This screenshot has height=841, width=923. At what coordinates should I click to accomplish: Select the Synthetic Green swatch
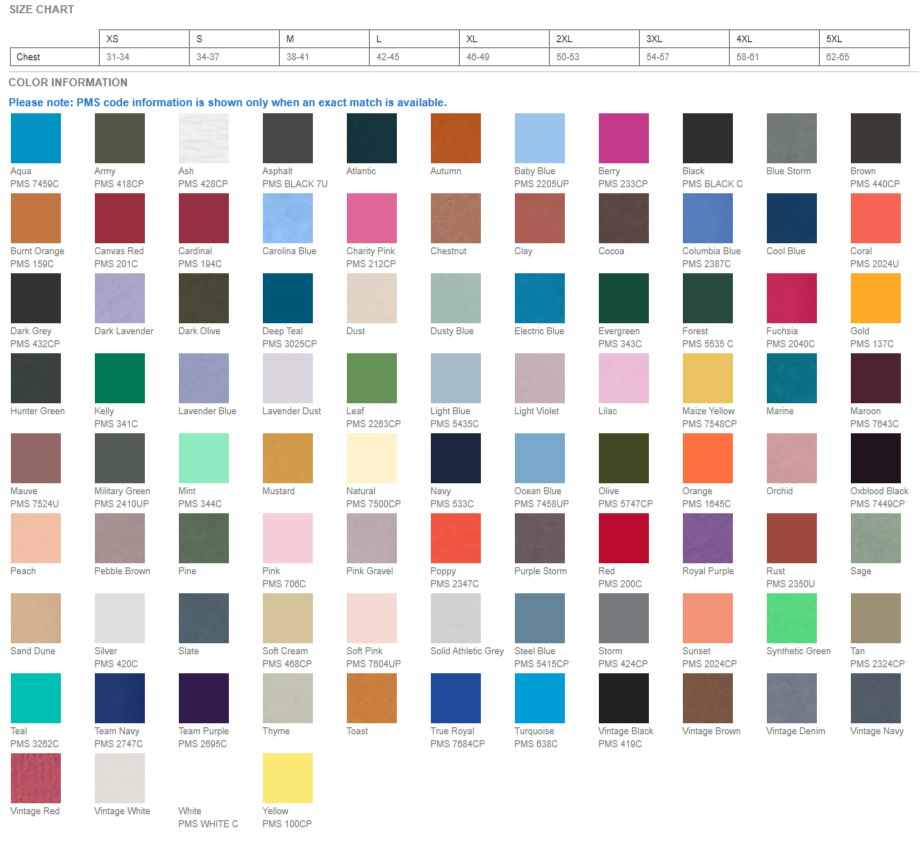(791, 618)
